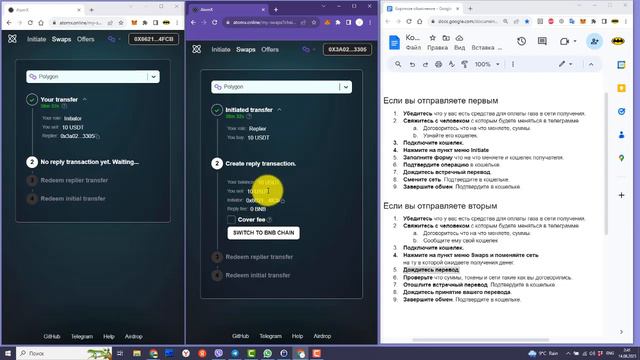Viewport: 640px width, 360px height.
Task: Open the Maps icon in Docs side panel
Action: 621,158
